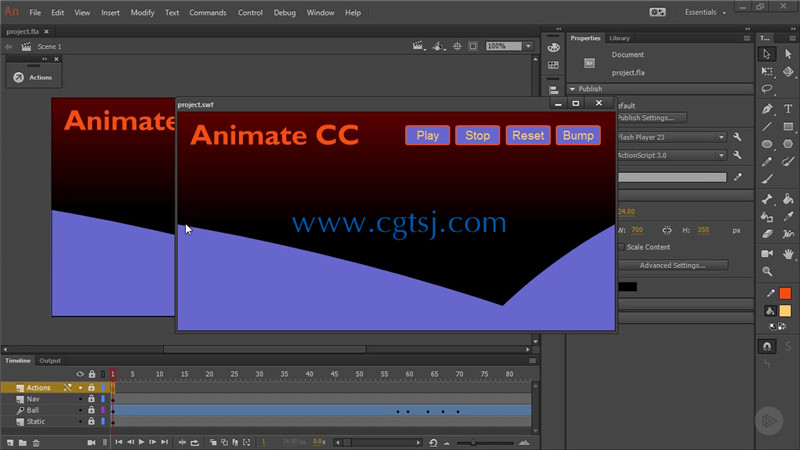
Task: Click Bump button in project.swf window
Action: pos(578,135)
